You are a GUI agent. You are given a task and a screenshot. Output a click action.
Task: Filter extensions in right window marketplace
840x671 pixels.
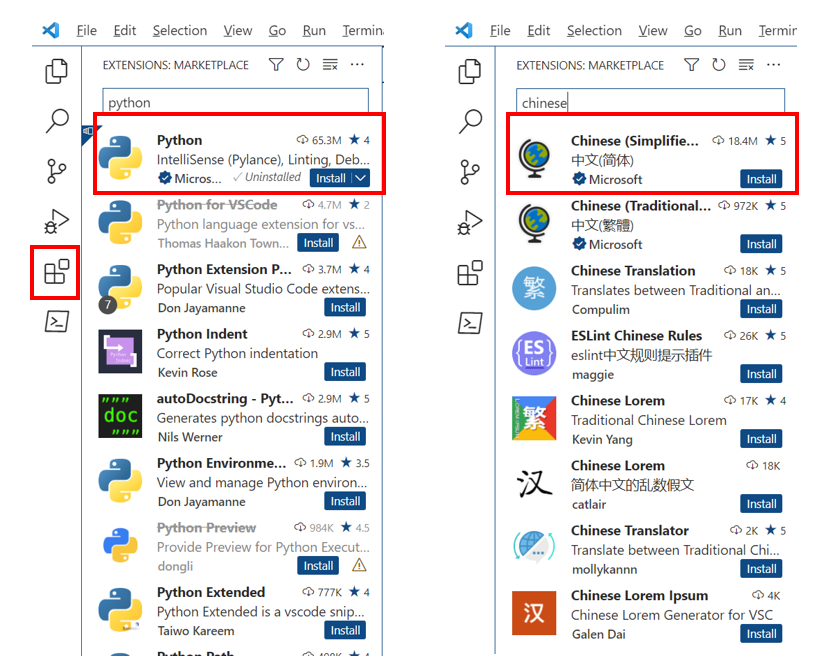[x=692, y=65]
